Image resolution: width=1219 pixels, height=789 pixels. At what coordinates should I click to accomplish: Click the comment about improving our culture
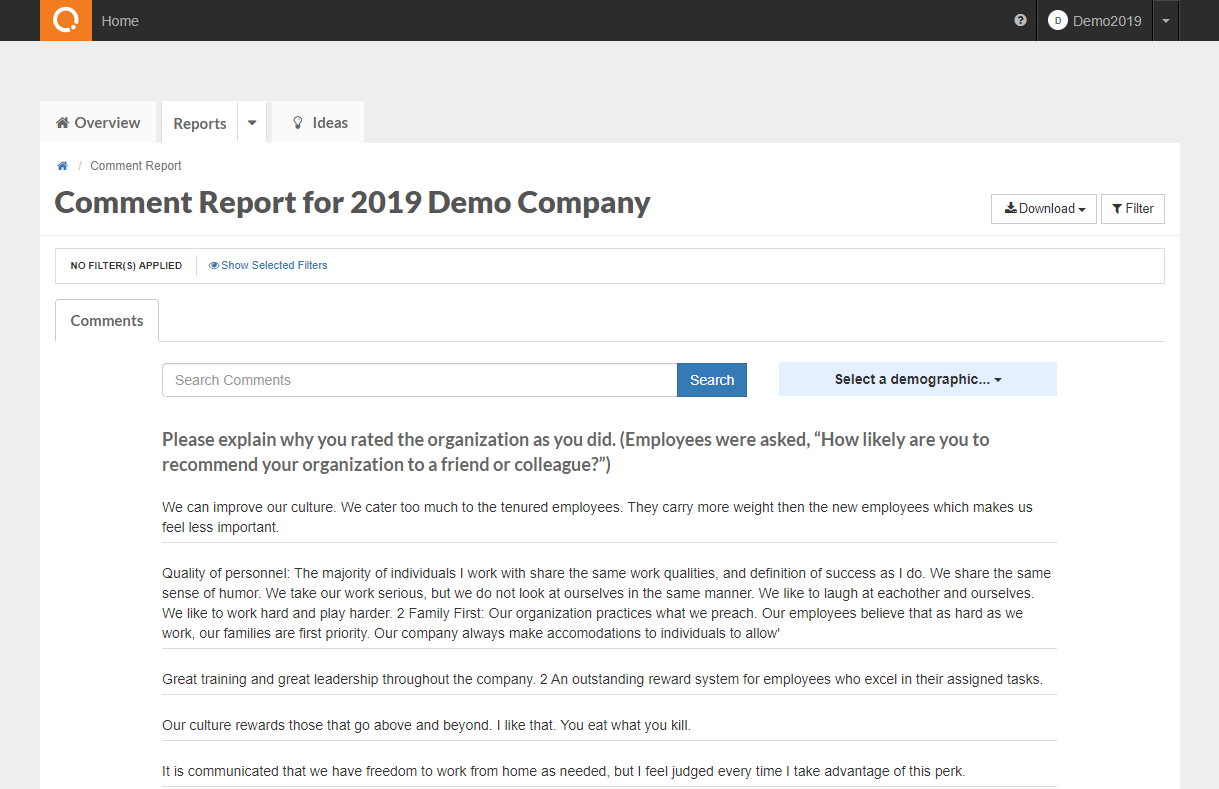[597, 517]
